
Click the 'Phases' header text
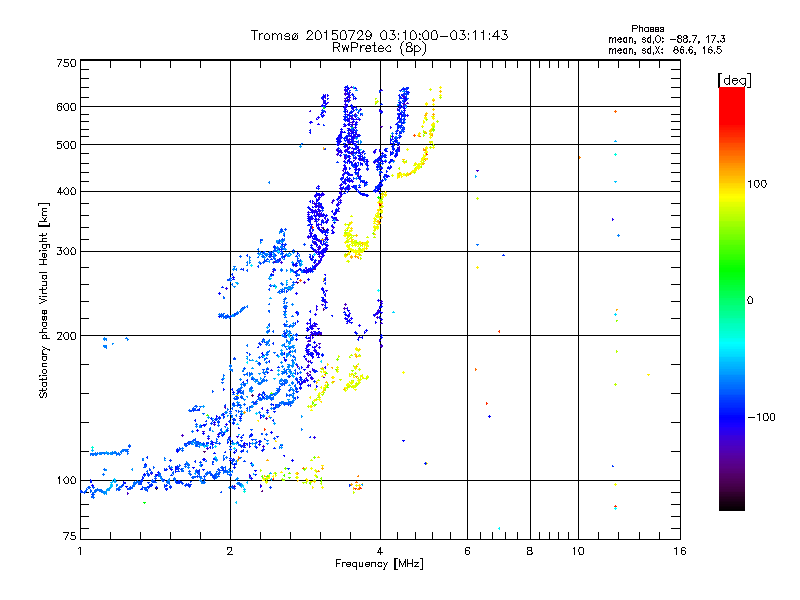tap(647, 29)
